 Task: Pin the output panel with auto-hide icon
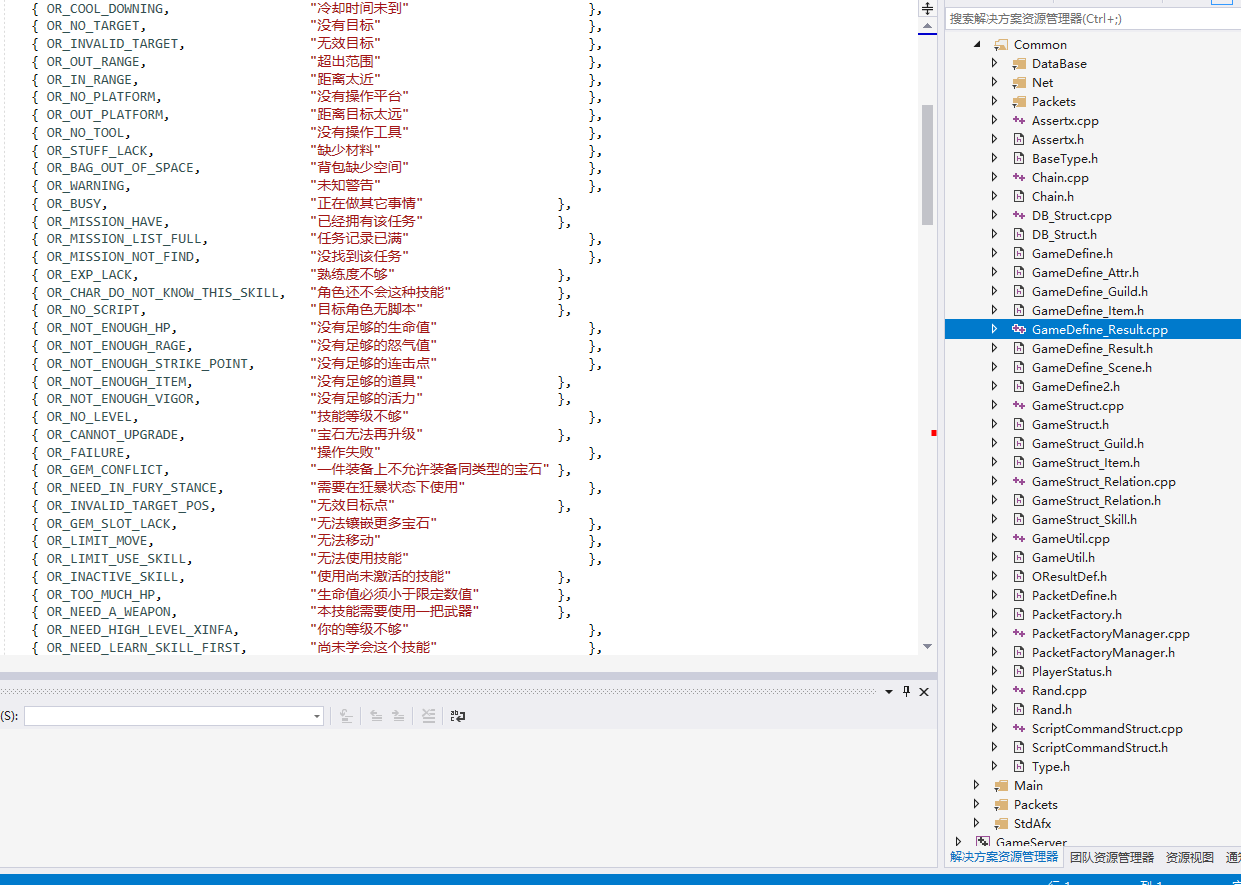907,692
